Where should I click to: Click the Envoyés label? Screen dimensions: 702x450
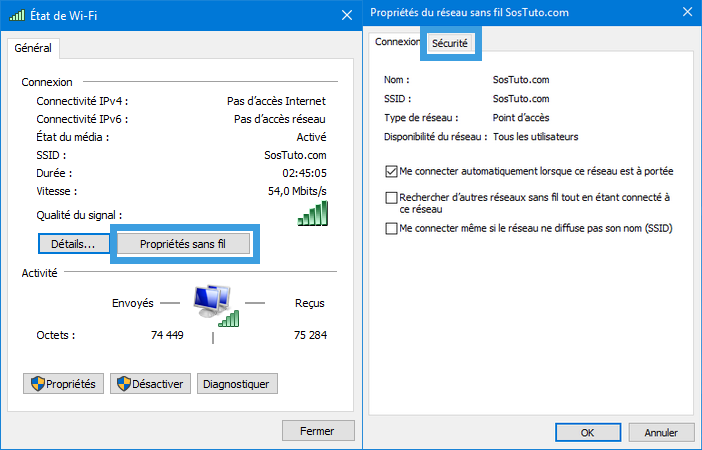pyautogui.click(x=133, y=303)
